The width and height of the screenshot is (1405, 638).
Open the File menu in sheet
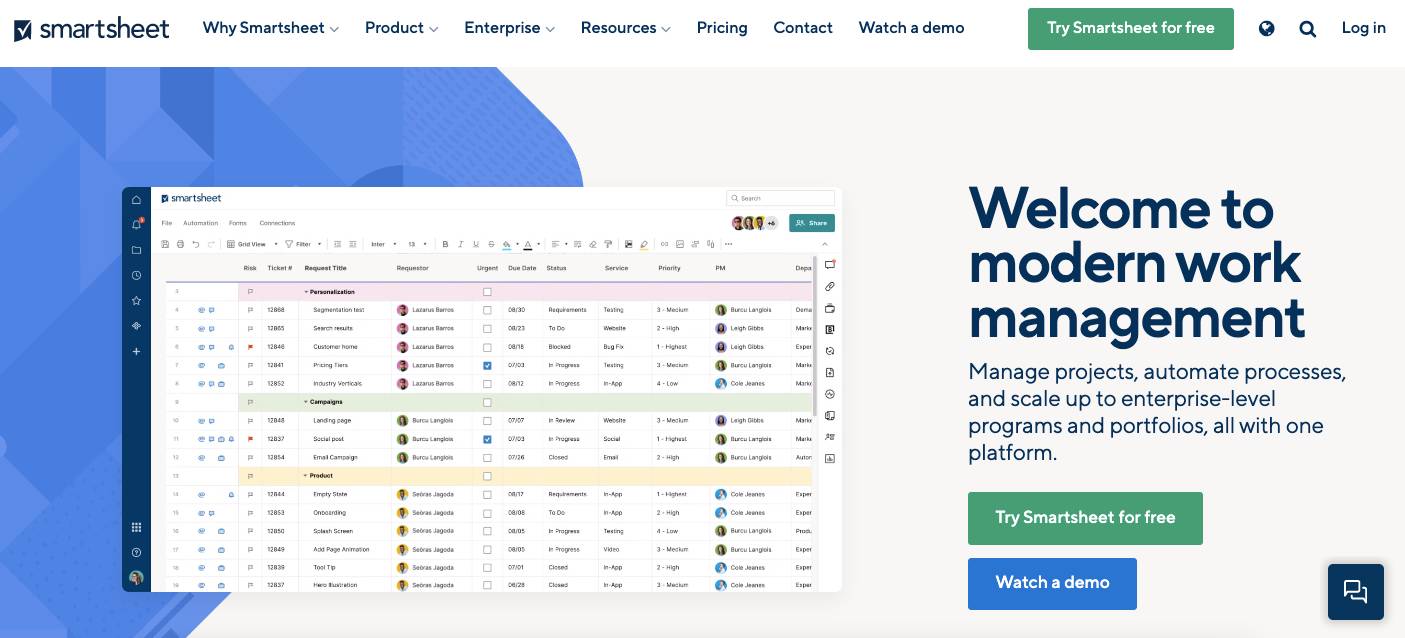pos(167,223)
